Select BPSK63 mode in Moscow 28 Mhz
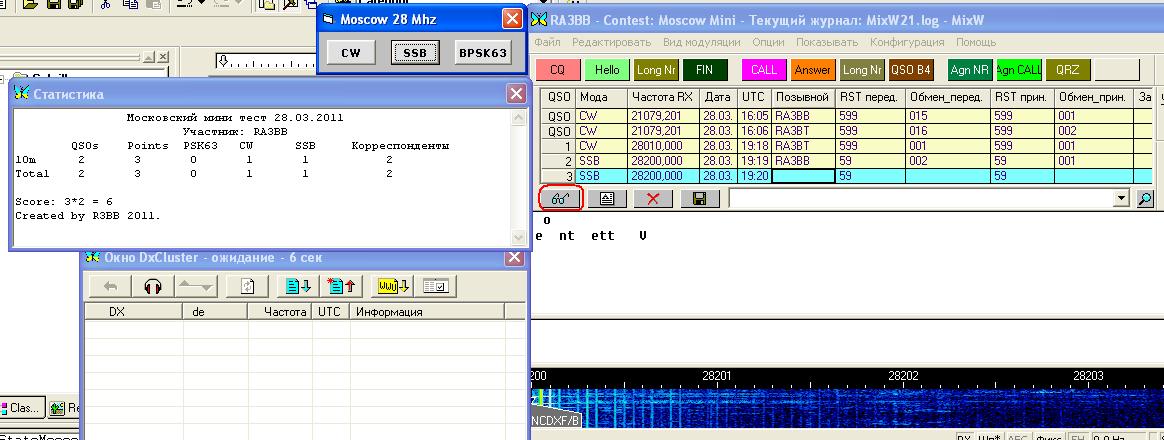Image resolution: width=1164 pixels, height=440 pixels. pyautogui.click(x=482, y=53)
